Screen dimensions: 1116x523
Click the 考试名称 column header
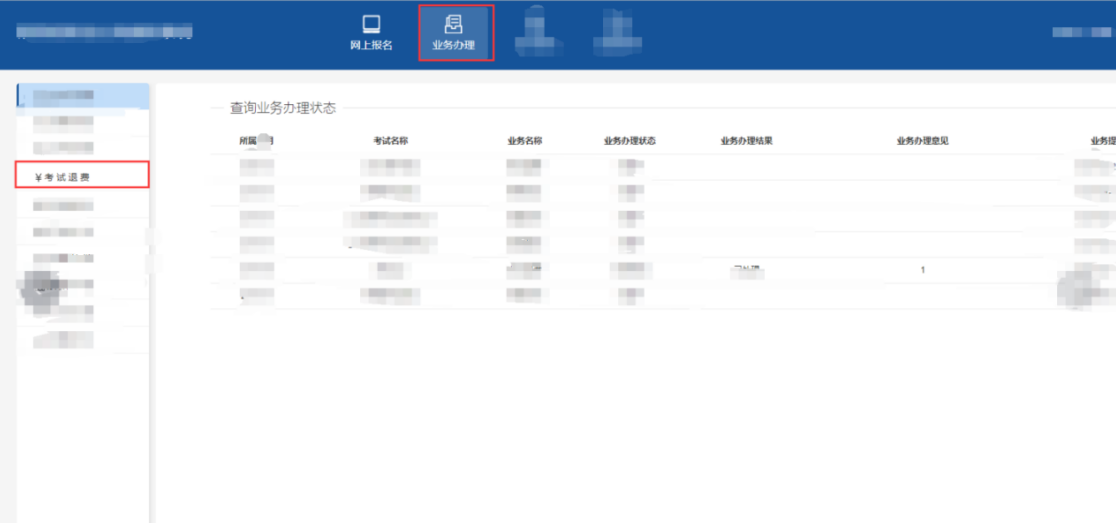coord(390,141)
